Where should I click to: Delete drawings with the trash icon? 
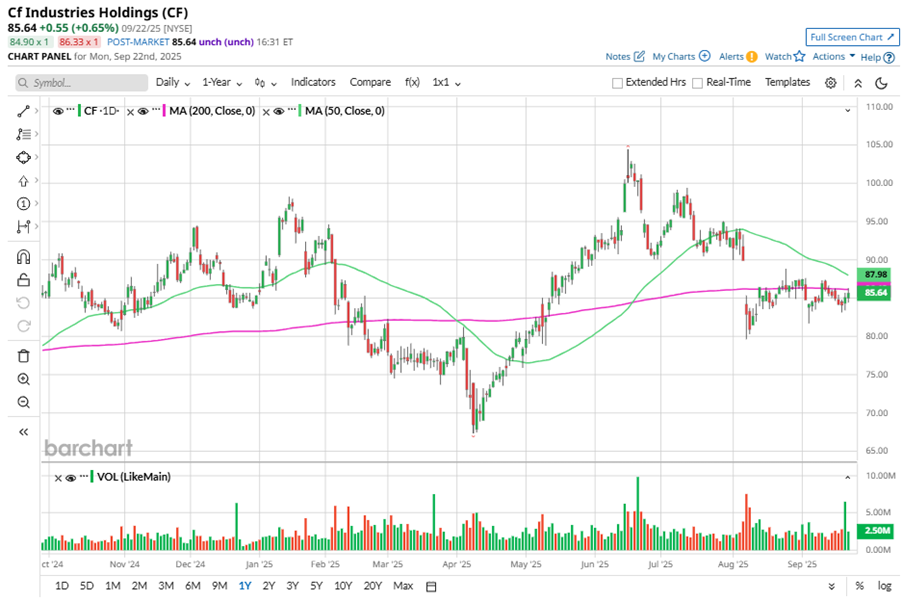pos(23,356)
